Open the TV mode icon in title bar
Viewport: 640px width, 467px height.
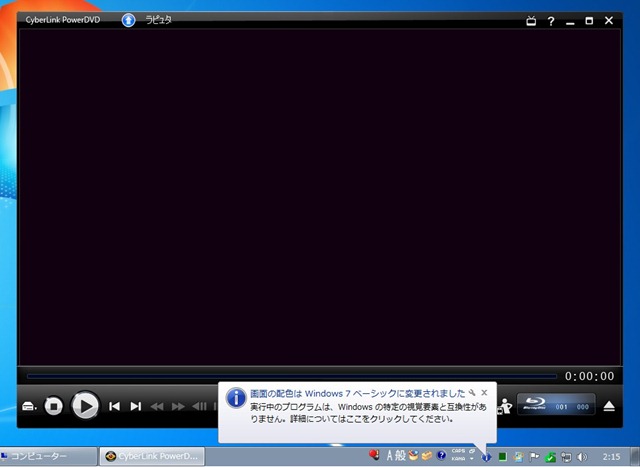click(531, 20)
